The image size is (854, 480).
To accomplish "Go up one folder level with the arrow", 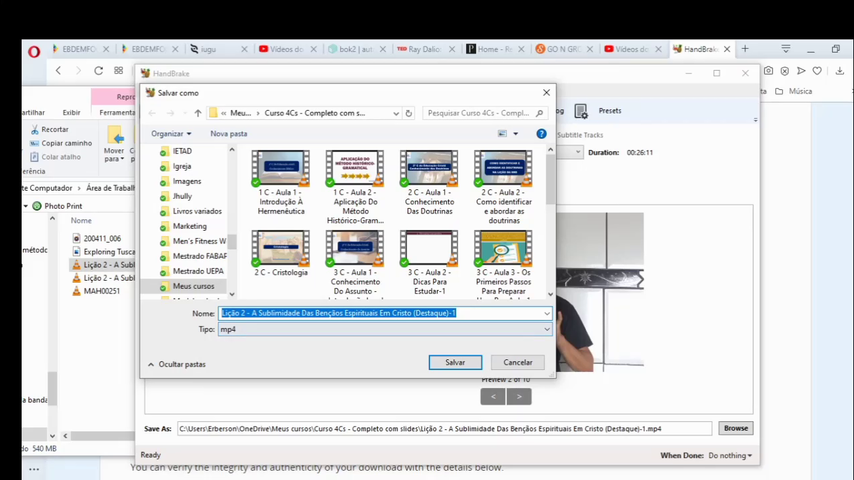I will (x=198, y=113).
